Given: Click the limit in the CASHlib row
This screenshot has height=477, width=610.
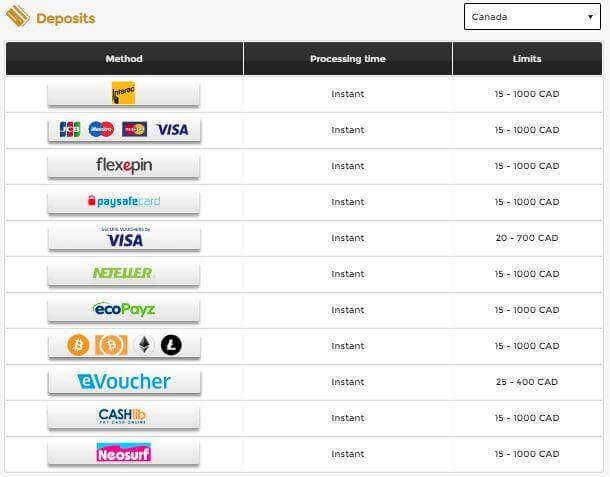Looking at the screenshot, I should (x=527, y=418).
